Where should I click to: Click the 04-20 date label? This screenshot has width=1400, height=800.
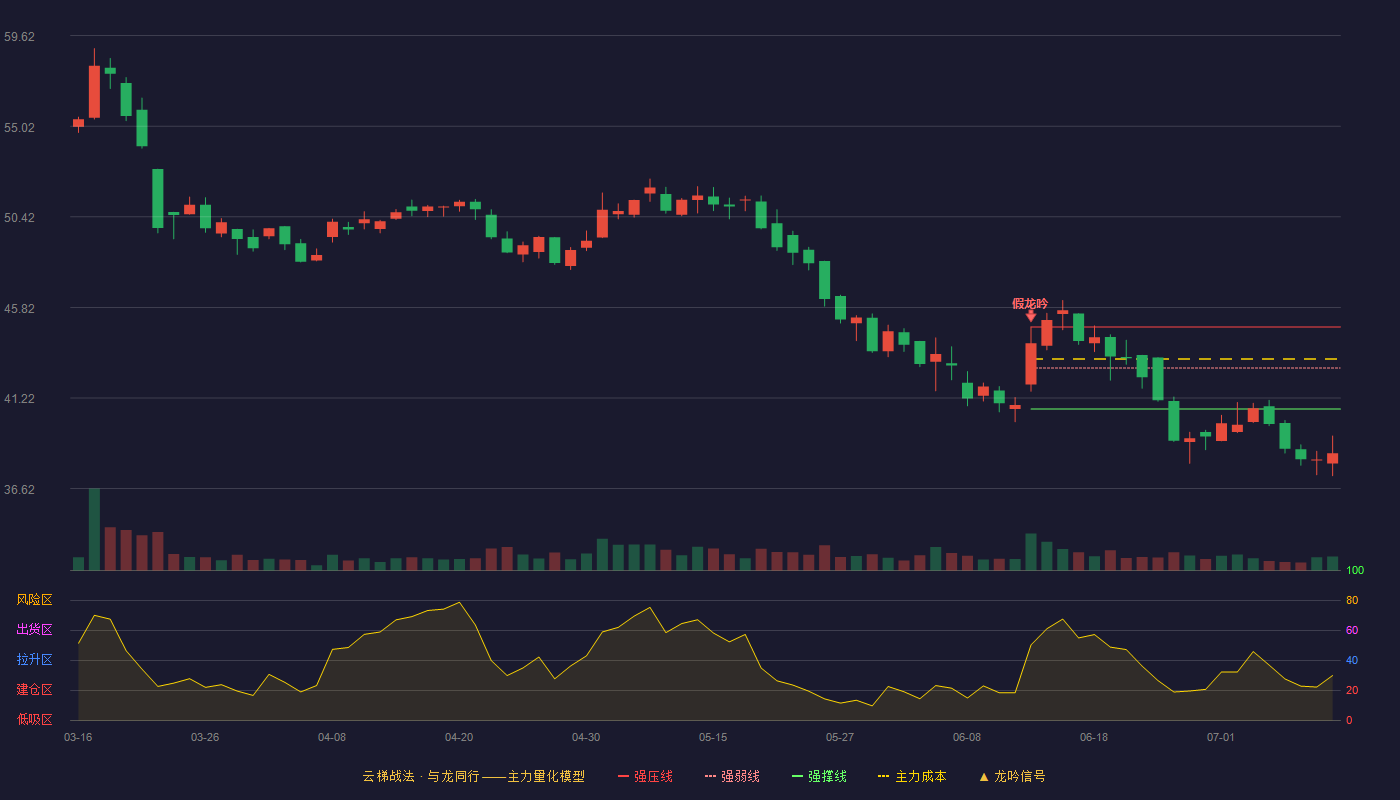(459, 737)
